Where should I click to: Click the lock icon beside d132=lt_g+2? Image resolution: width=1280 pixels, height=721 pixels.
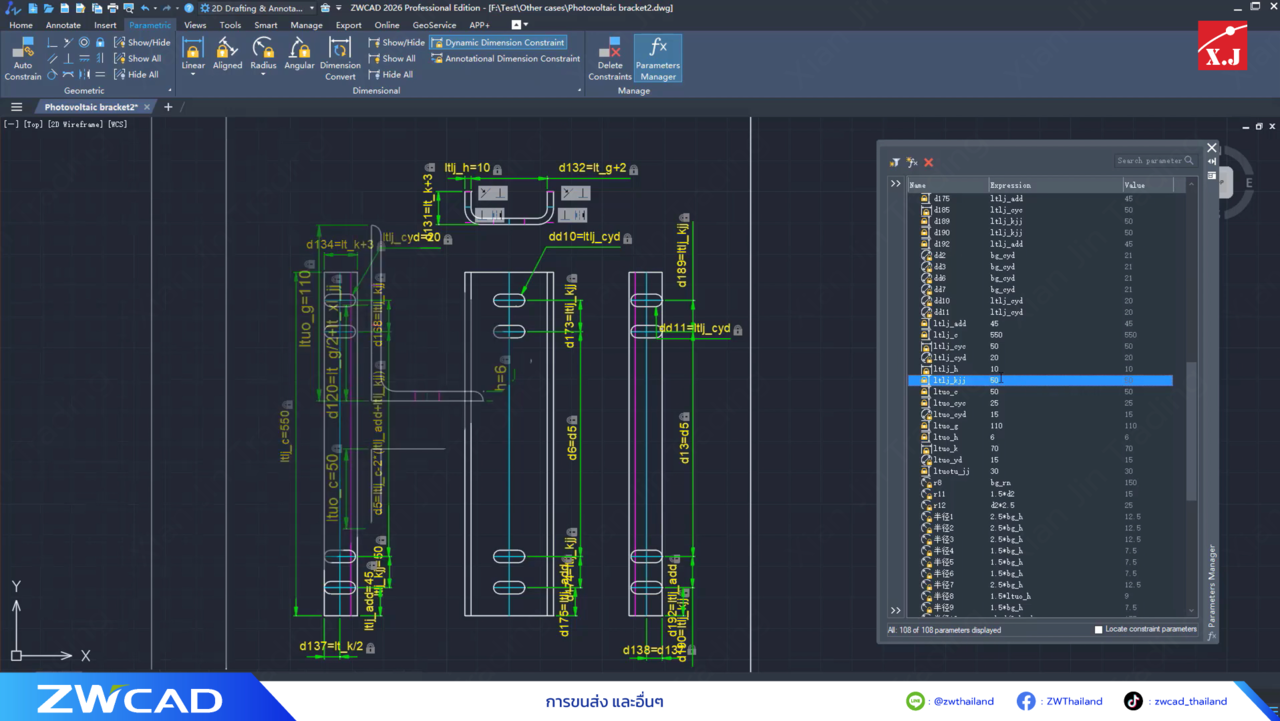(634, 170)
